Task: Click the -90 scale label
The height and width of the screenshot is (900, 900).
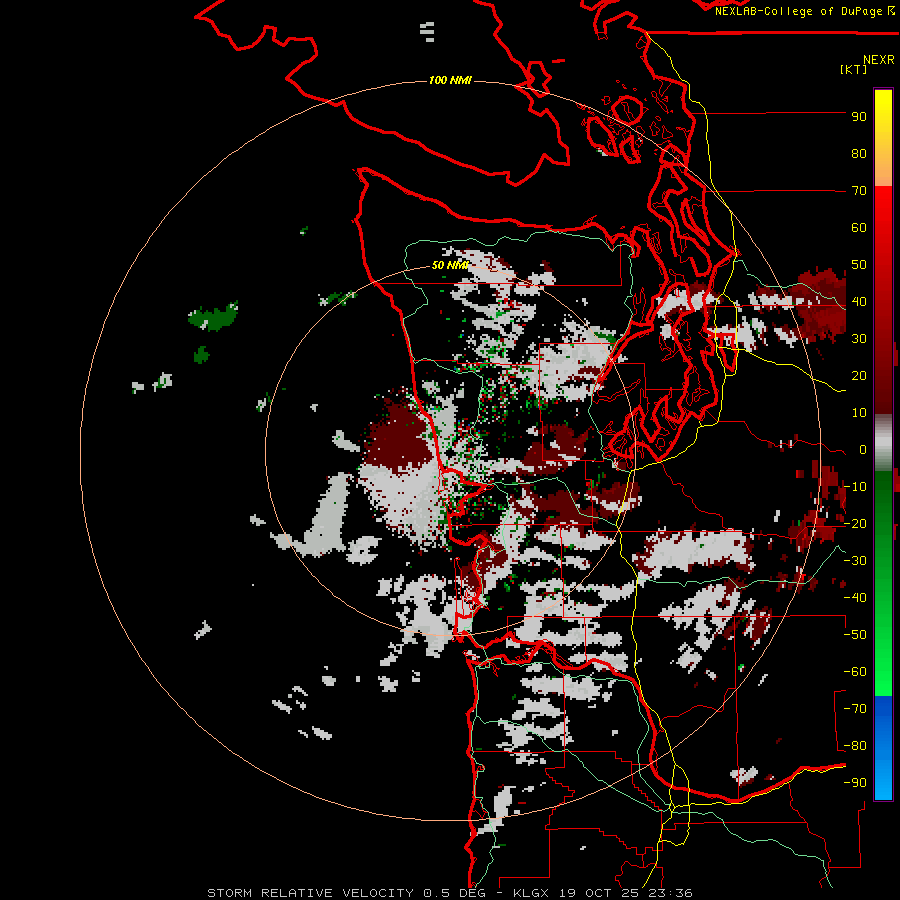Action: coord(855,783)
